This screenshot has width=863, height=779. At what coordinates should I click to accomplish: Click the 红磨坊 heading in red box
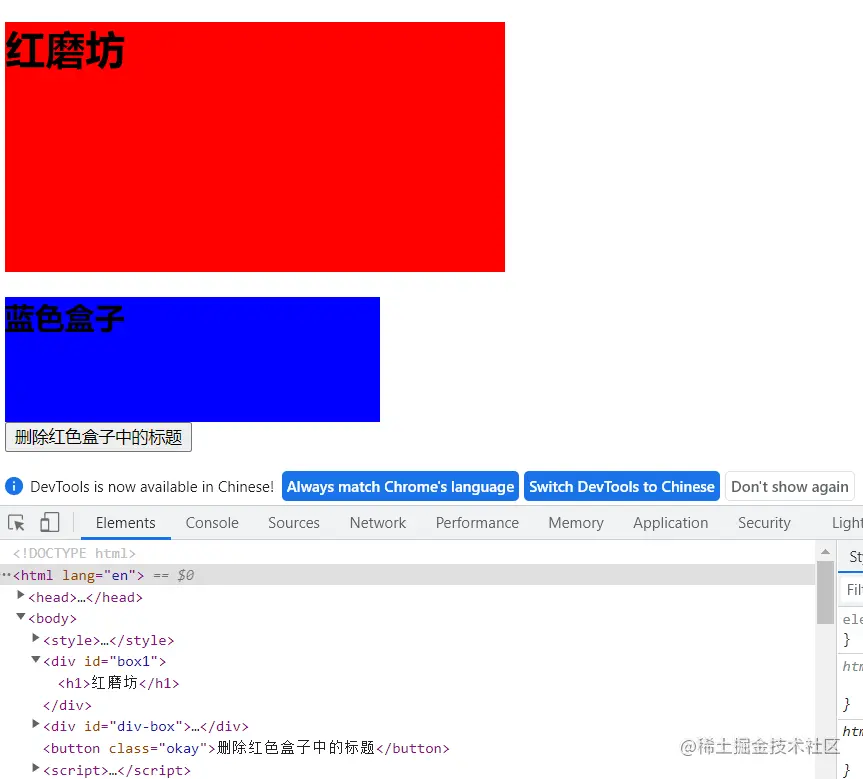65,51
